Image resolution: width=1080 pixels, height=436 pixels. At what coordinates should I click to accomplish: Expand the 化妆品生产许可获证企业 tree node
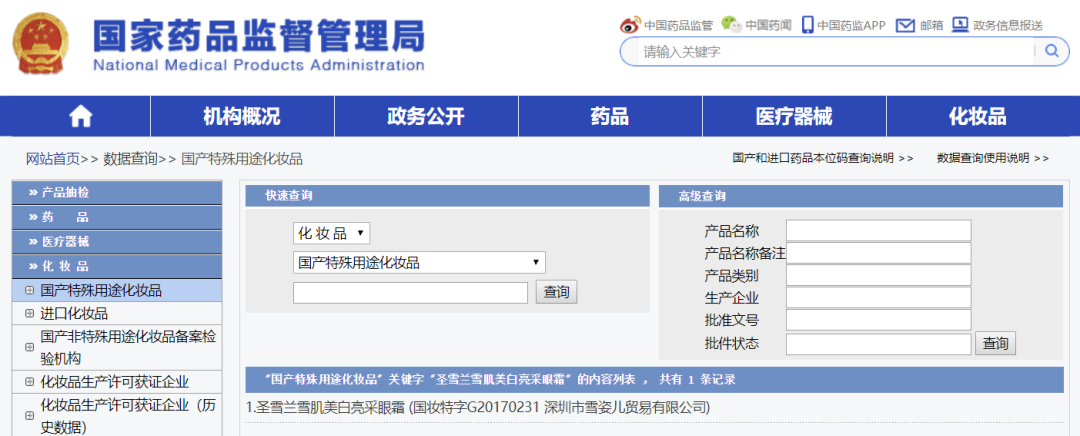[x=29, y=382]
